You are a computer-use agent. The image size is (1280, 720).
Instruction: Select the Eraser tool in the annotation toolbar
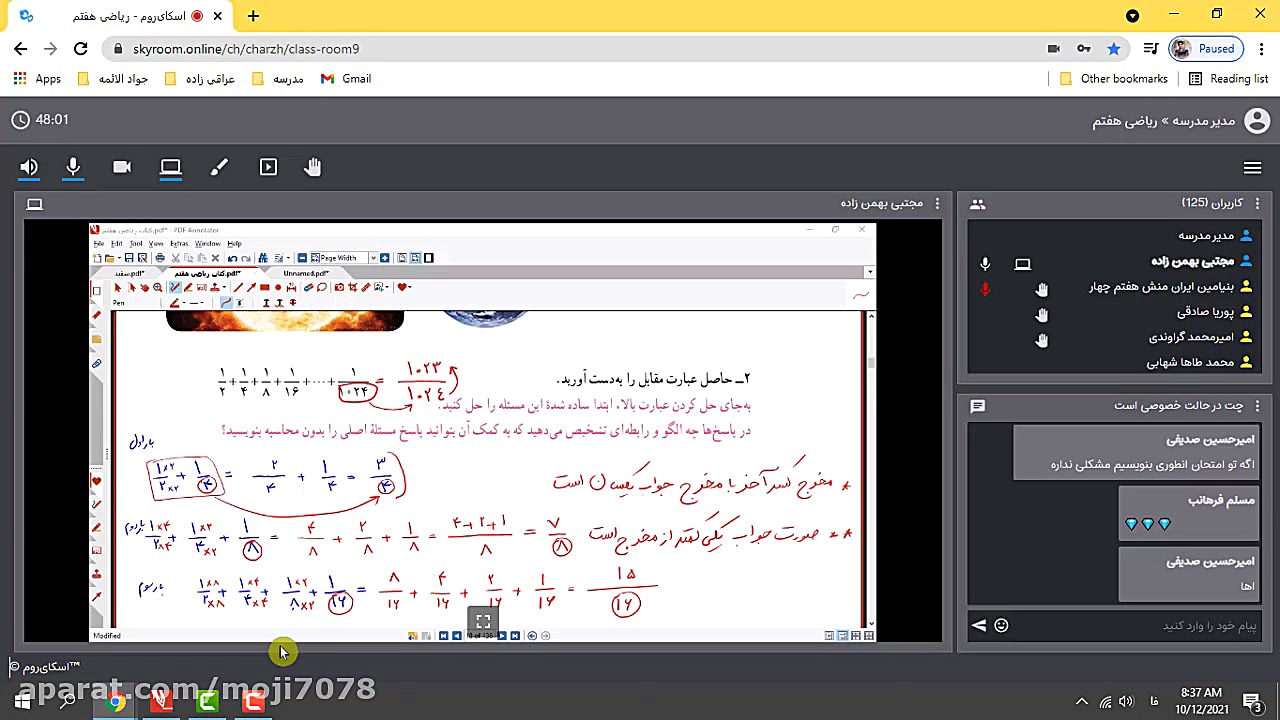(x=309, y=287)
